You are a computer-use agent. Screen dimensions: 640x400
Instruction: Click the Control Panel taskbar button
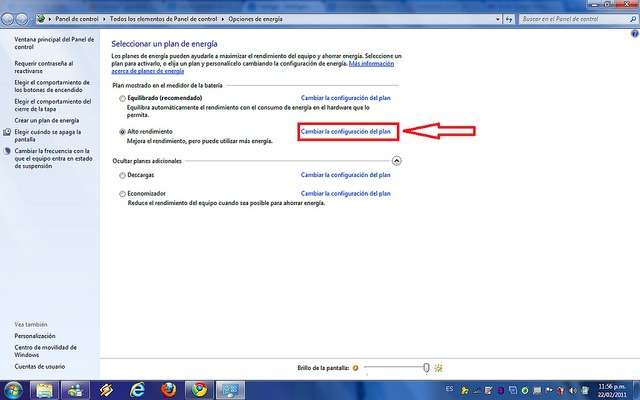[230, 389]
